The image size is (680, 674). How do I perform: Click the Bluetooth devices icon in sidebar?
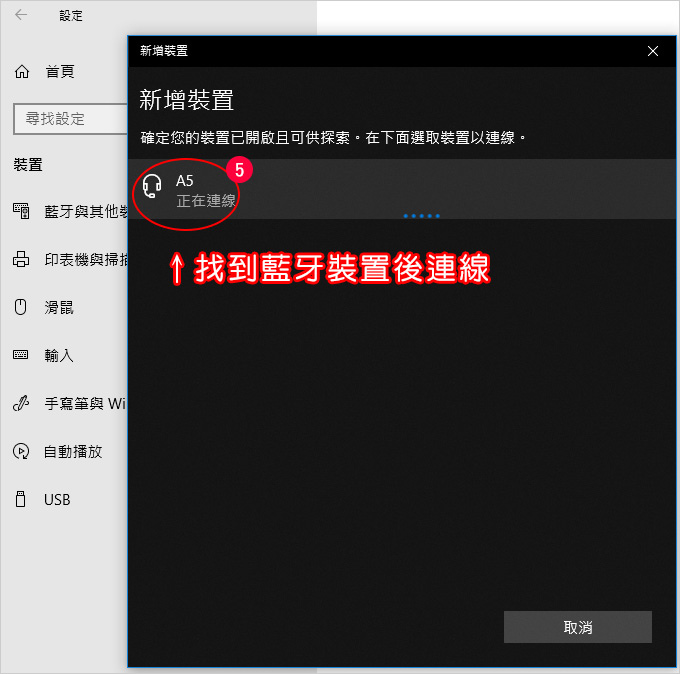21,211
